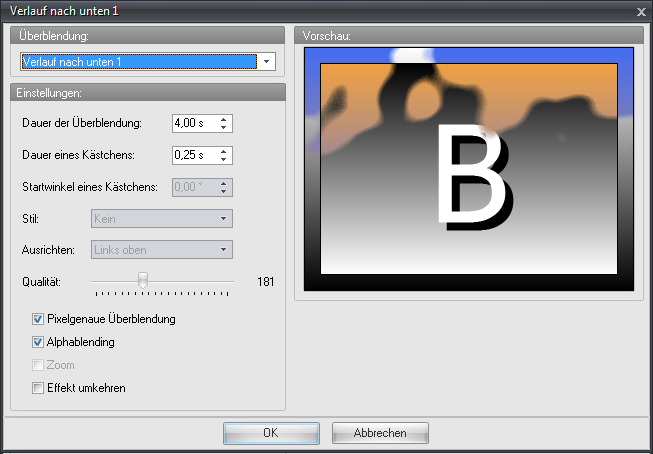Click the Vorschau preview image

[469, 169]
